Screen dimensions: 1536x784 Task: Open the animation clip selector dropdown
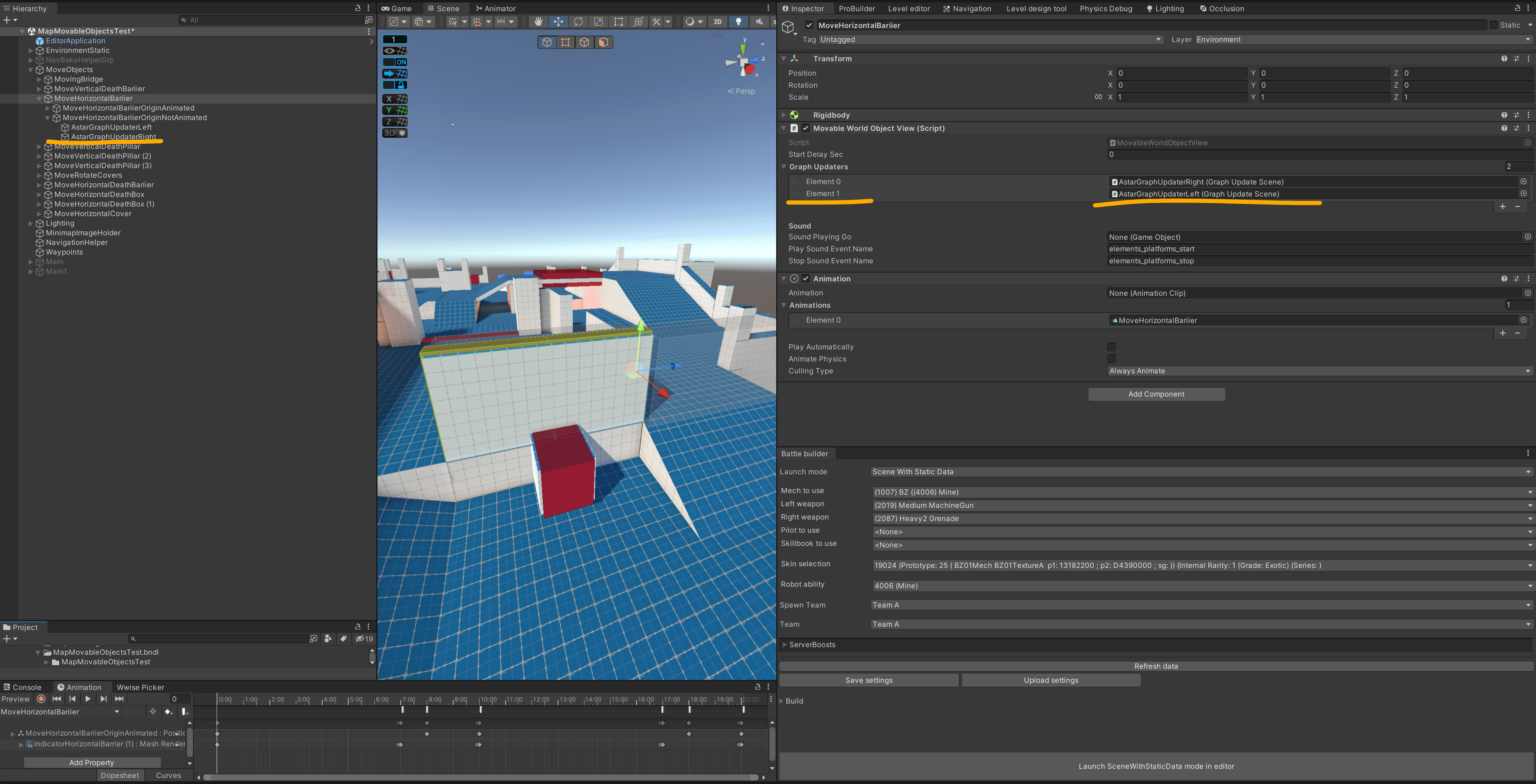[60, 712]
